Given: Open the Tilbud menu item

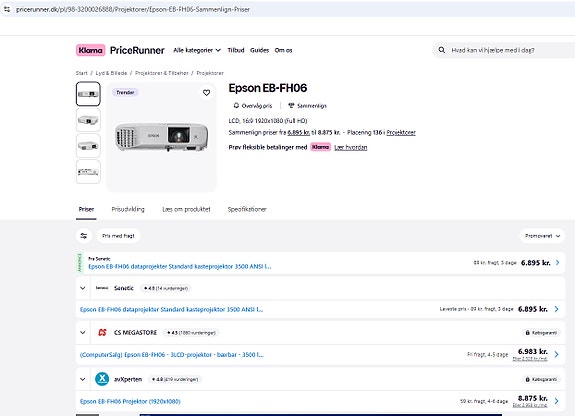Looking at the screenshot, I should tap(236, 50).
